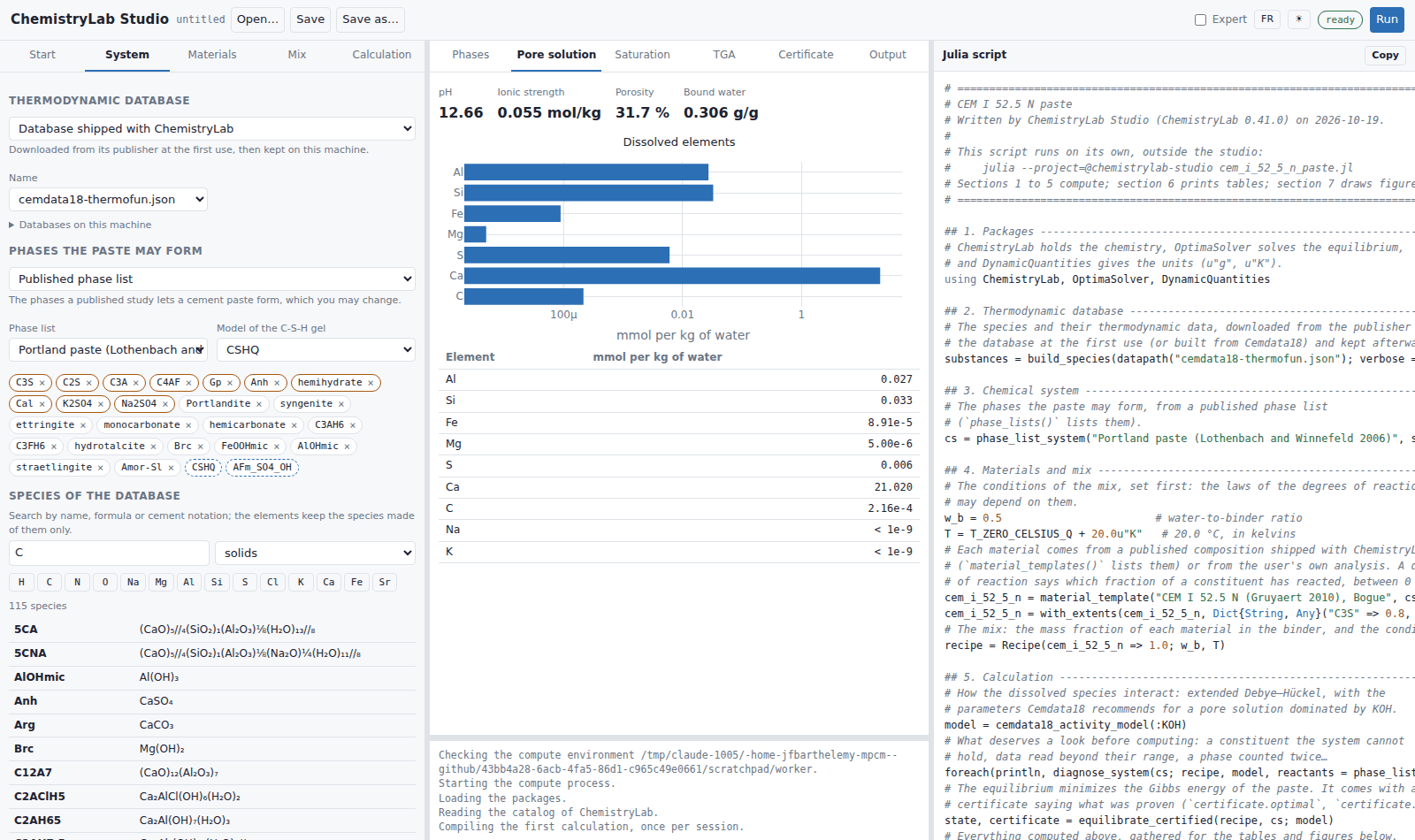Open the Start tab
The image size is (1415, 840).
point(42,55)
